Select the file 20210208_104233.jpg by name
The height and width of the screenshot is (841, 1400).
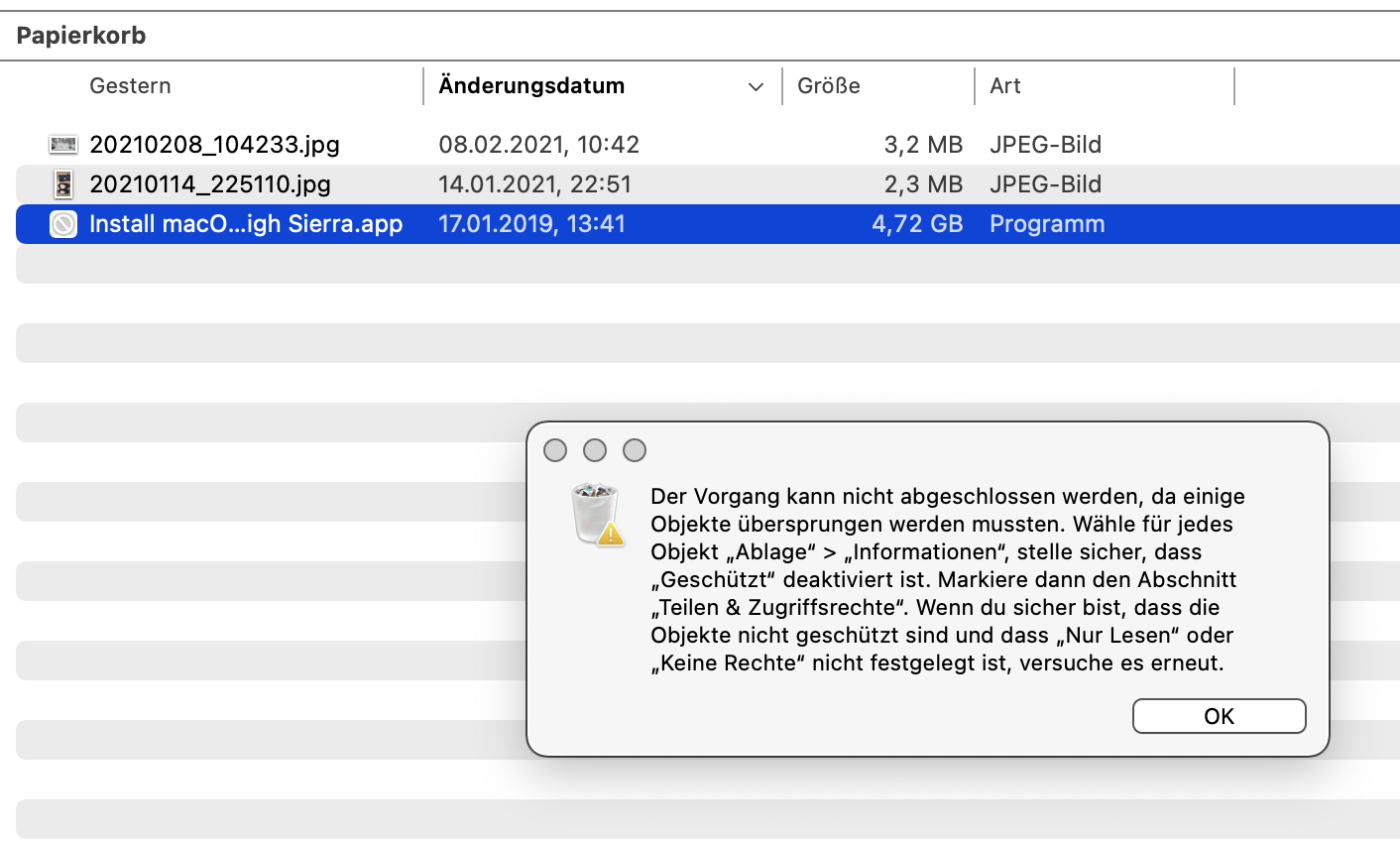pyautogui.click(x=214, y=145)
